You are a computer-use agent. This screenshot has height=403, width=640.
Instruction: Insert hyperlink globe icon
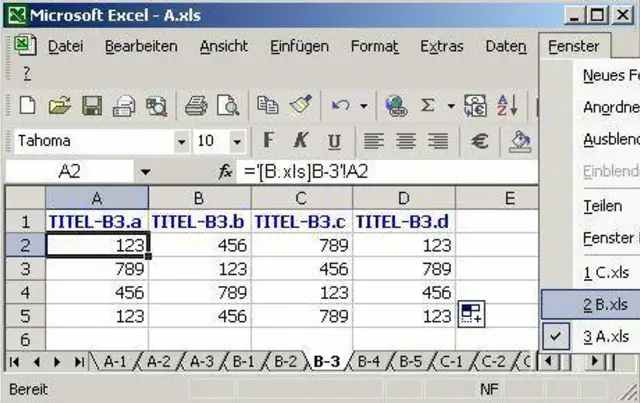(396, 106)
